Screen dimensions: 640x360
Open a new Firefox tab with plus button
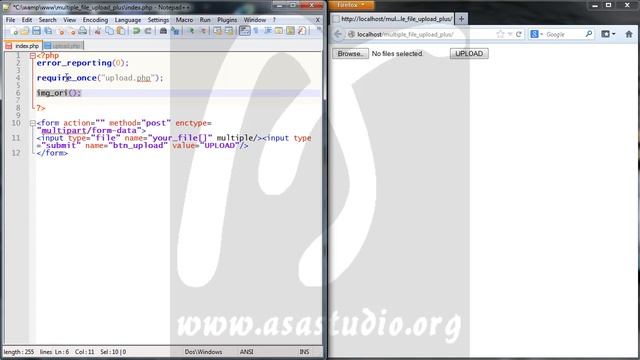point(462,19)
